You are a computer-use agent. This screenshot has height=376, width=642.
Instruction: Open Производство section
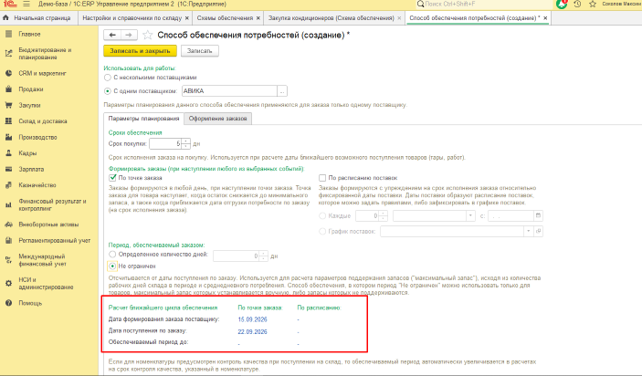pos(38,137)
